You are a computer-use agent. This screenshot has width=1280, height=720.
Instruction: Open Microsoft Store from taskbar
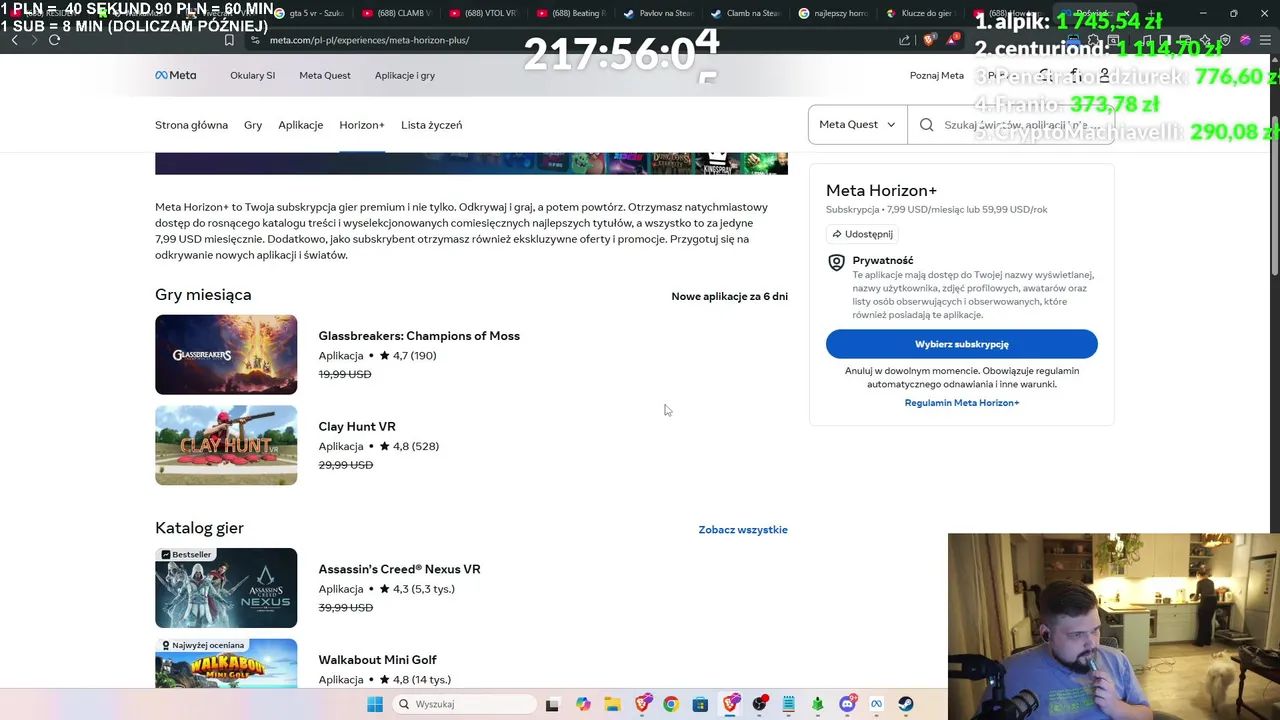click(x=700, y=704)
